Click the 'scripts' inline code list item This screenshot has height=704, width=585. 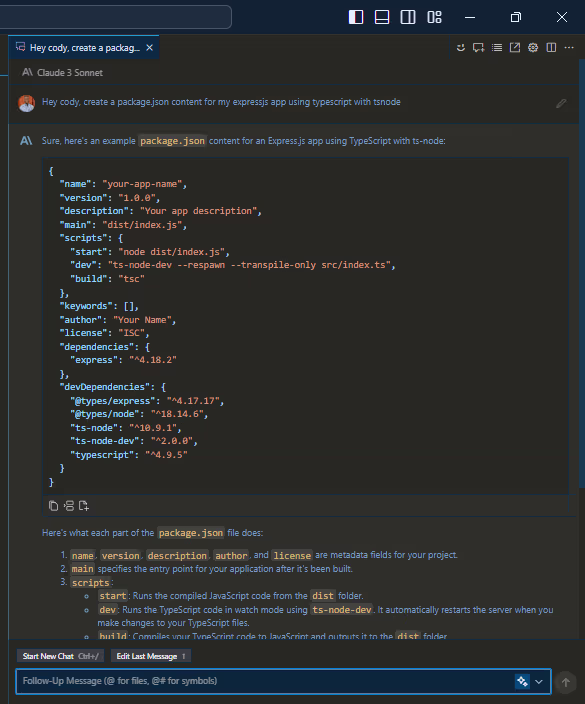[91, 582]
